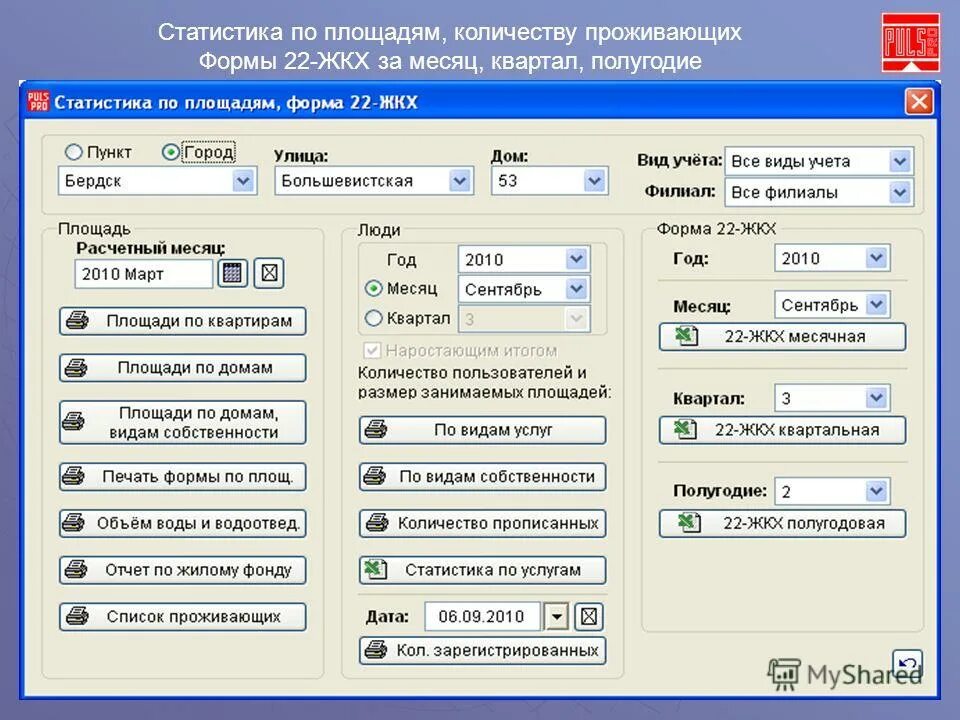Click inside the Дата date field
Screen dimensions: 960x720
[485, 616]
